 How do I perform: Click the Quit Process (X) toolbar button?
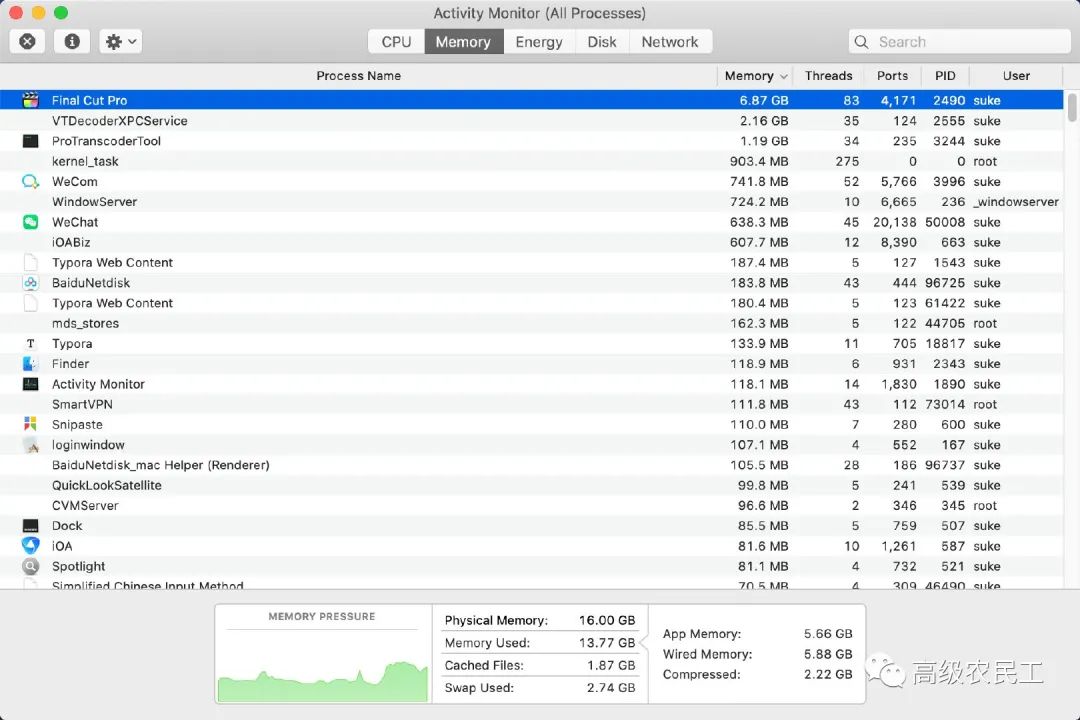coord(28,42)
